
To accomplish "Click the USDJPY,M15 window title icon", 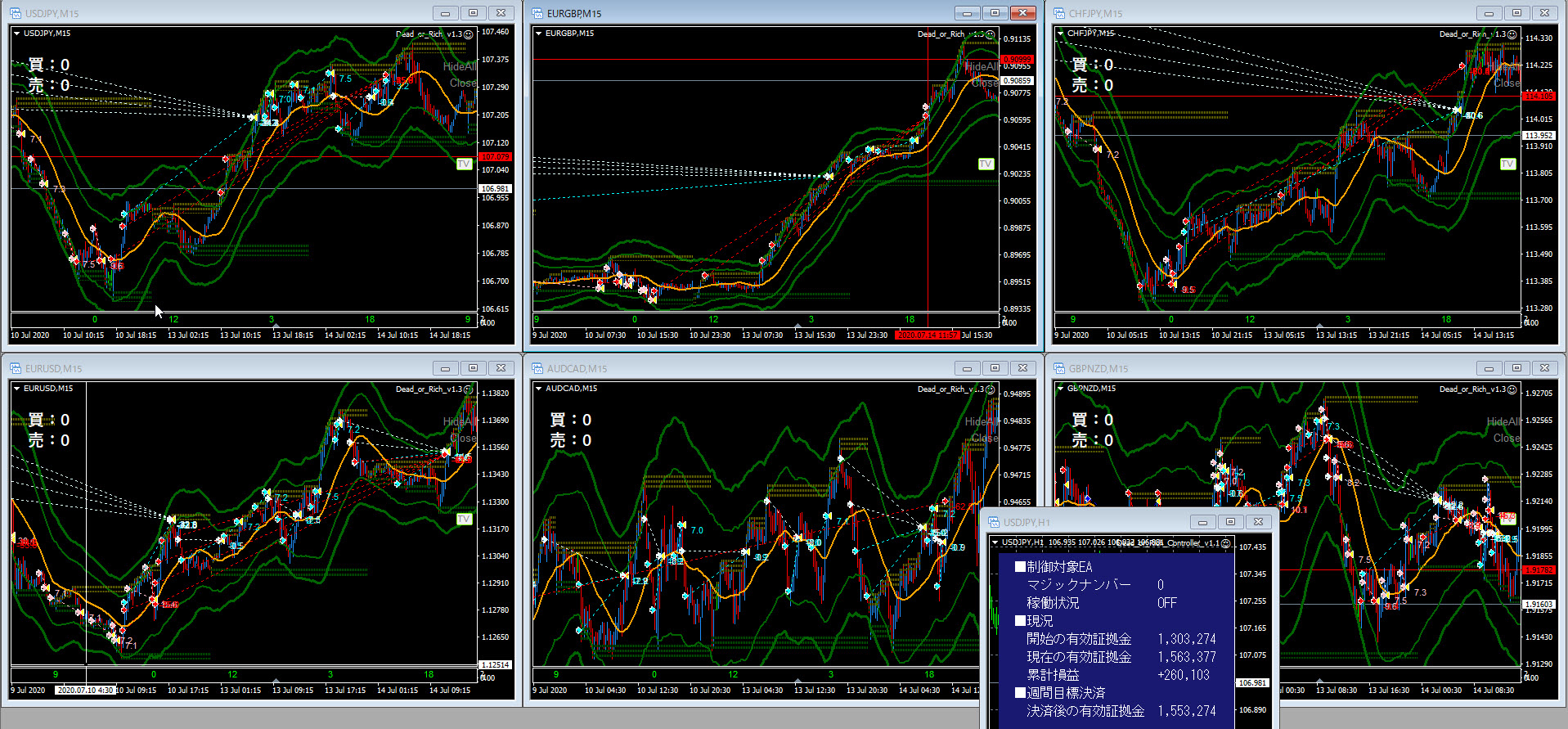I will point(15,13).
